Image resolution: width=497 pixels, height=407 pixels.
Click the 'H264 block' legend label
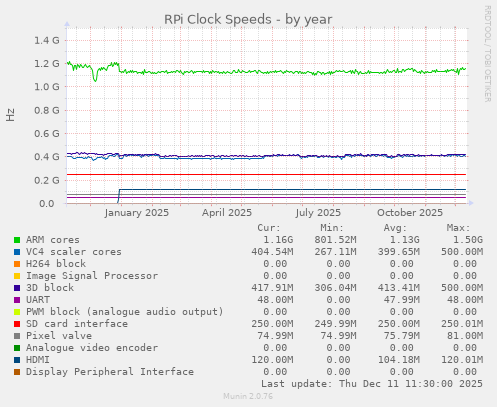(x=56, y=264)
